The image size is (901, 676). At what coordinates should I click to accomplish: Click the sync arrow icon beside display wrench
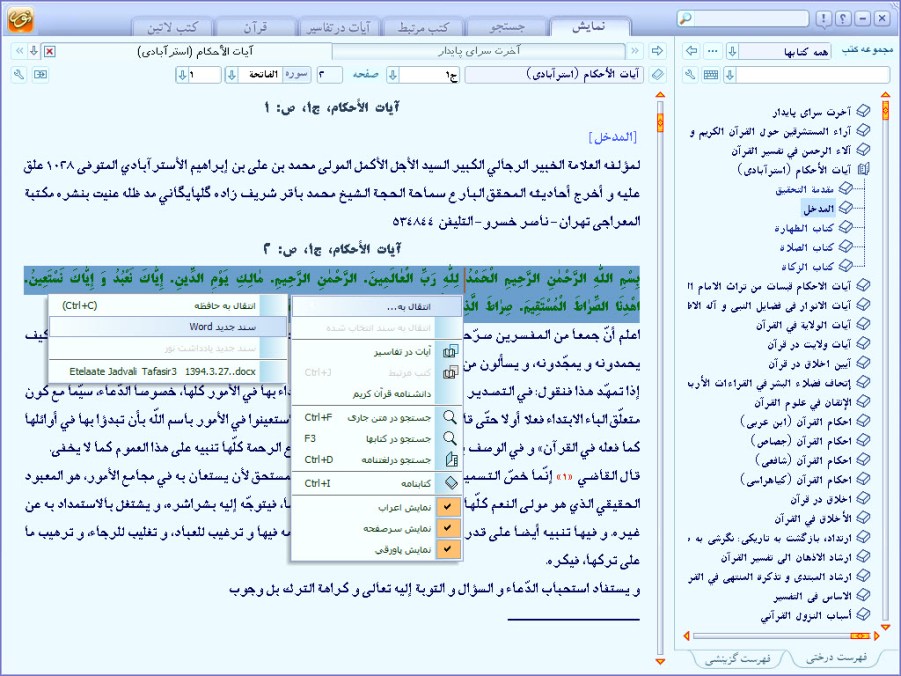40,75
